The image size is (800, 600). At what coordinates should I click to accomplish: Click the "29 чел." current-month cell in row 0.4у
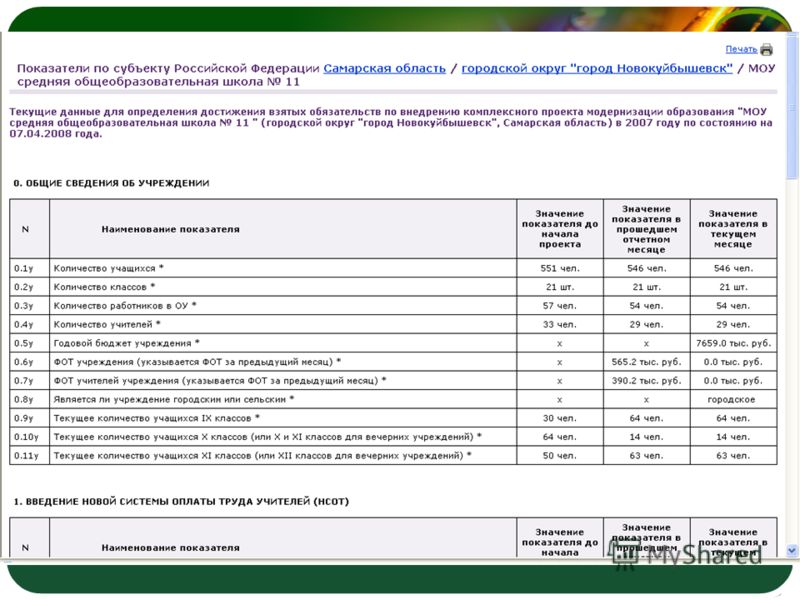(x=733, y=324)
